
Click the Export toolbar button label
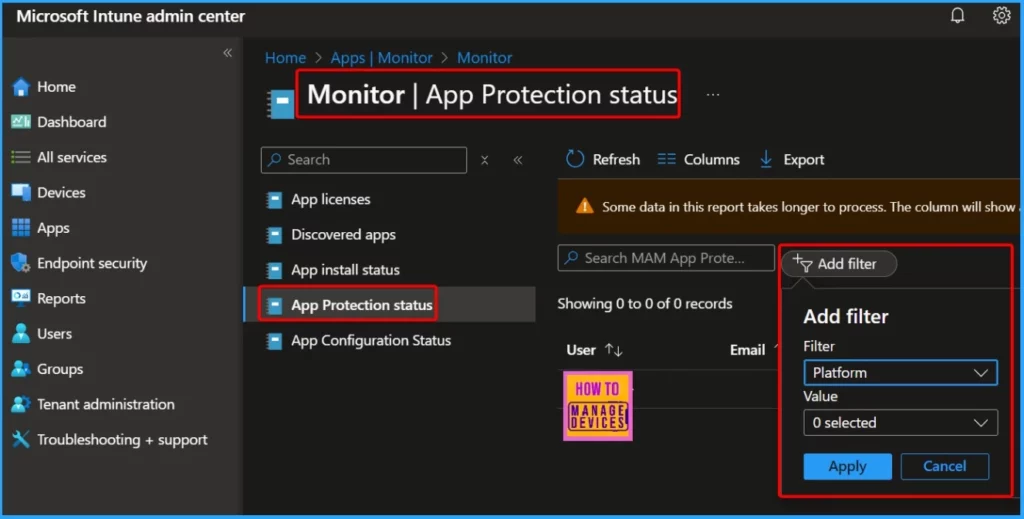pos(803,159)
